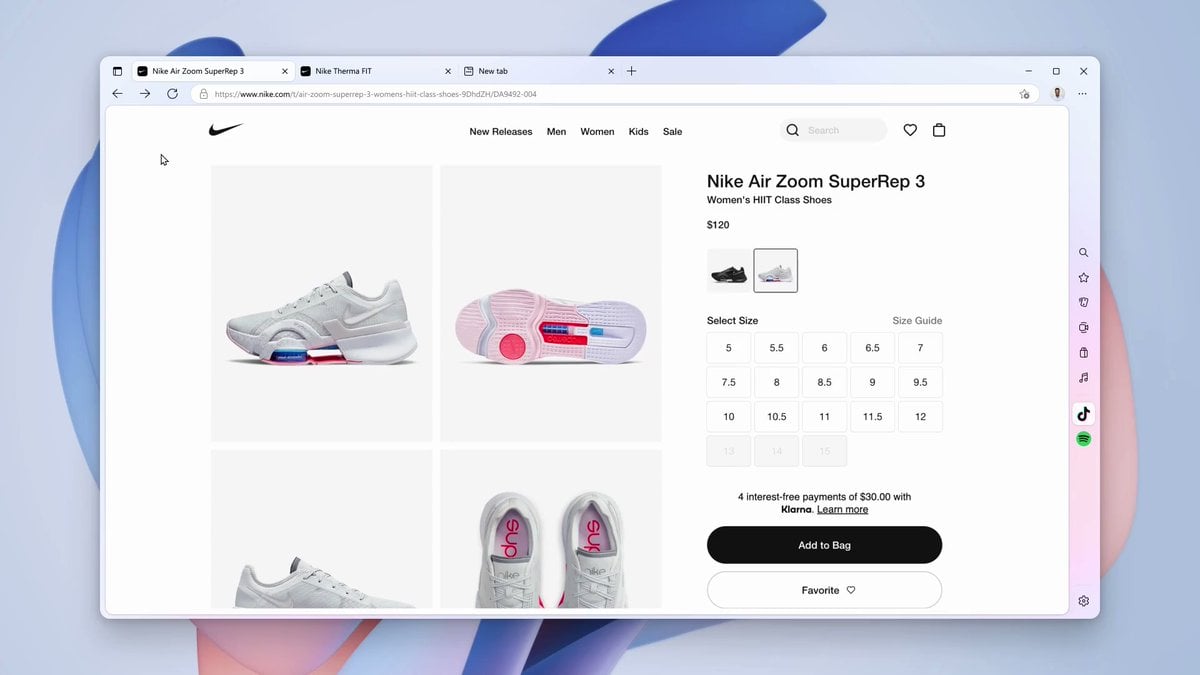Viewport: 1200px width, 675px height.
Task: Select size 5
Action: point(729,348)
